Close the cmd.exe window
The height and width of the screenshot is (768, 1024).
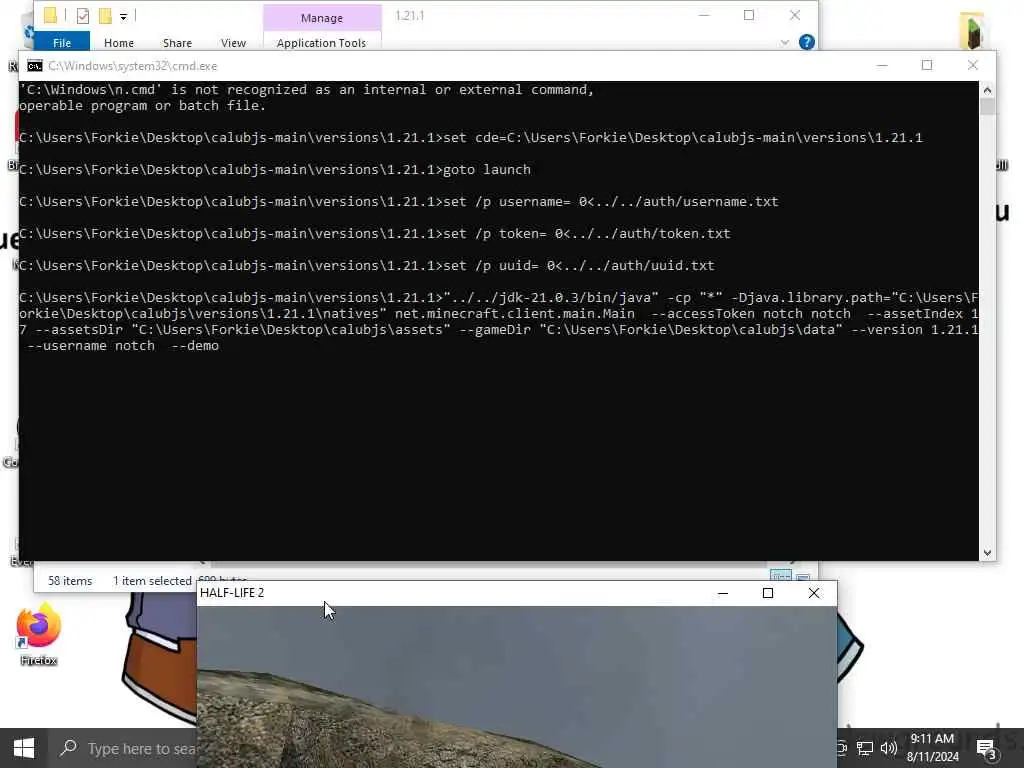[972, 65]
